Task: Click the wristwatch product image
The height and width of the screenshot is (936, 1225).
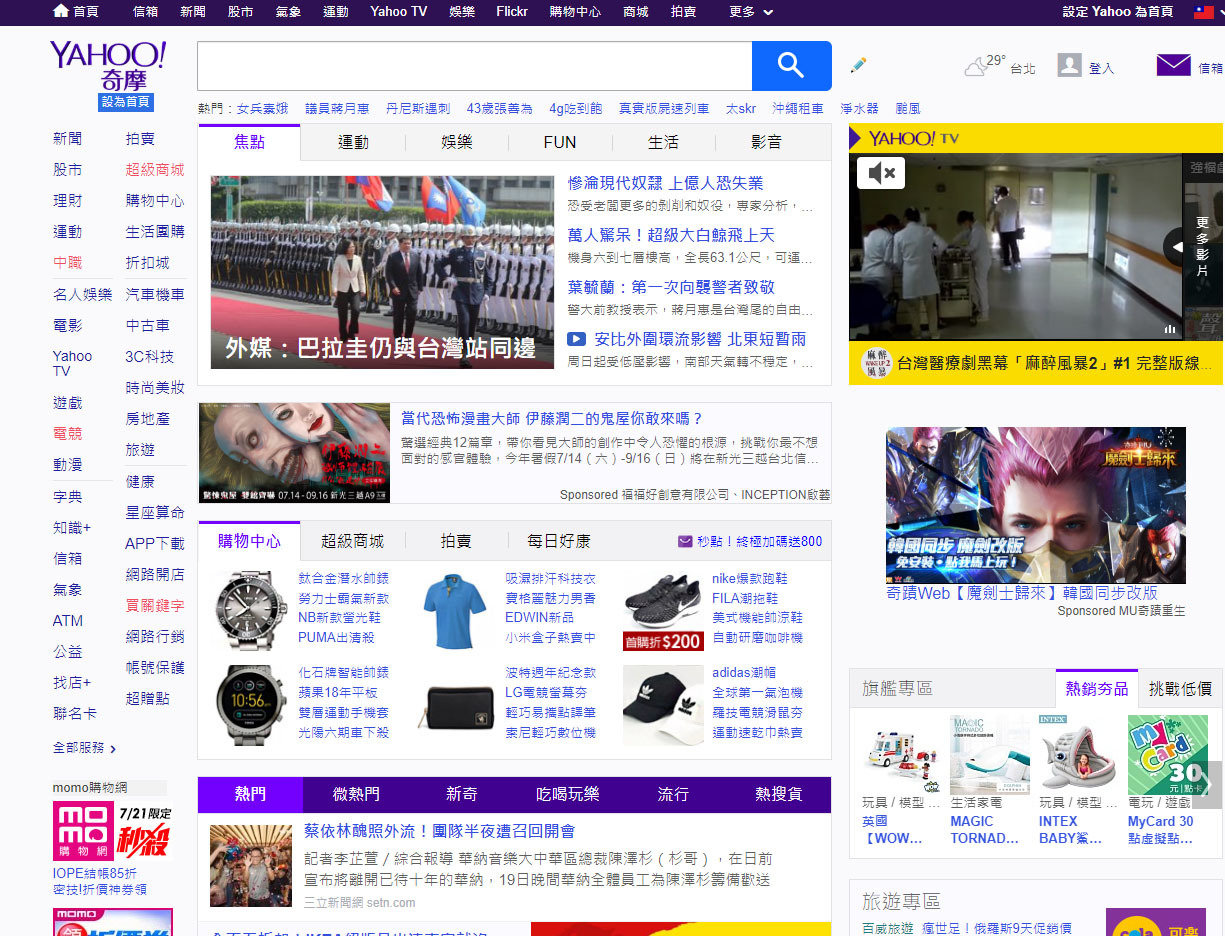Action: [x=250, y=610]
